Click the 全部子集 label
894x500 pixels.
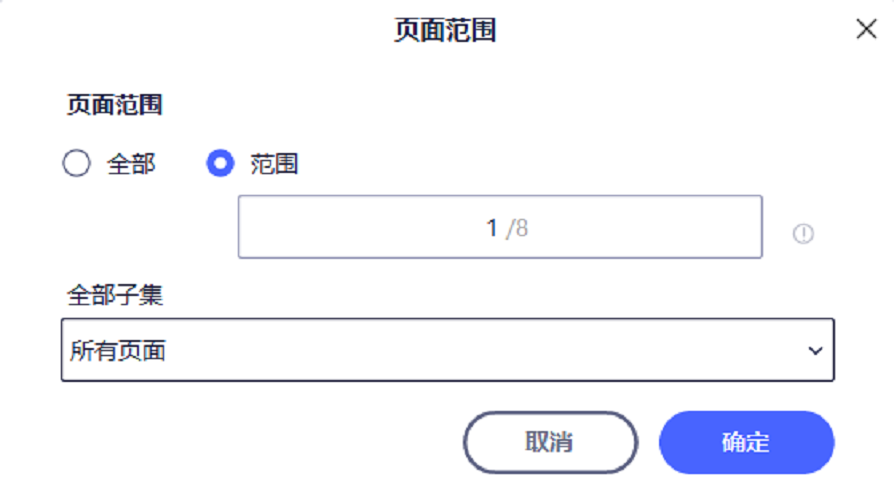pyautogui.click(x=114, y=295)
